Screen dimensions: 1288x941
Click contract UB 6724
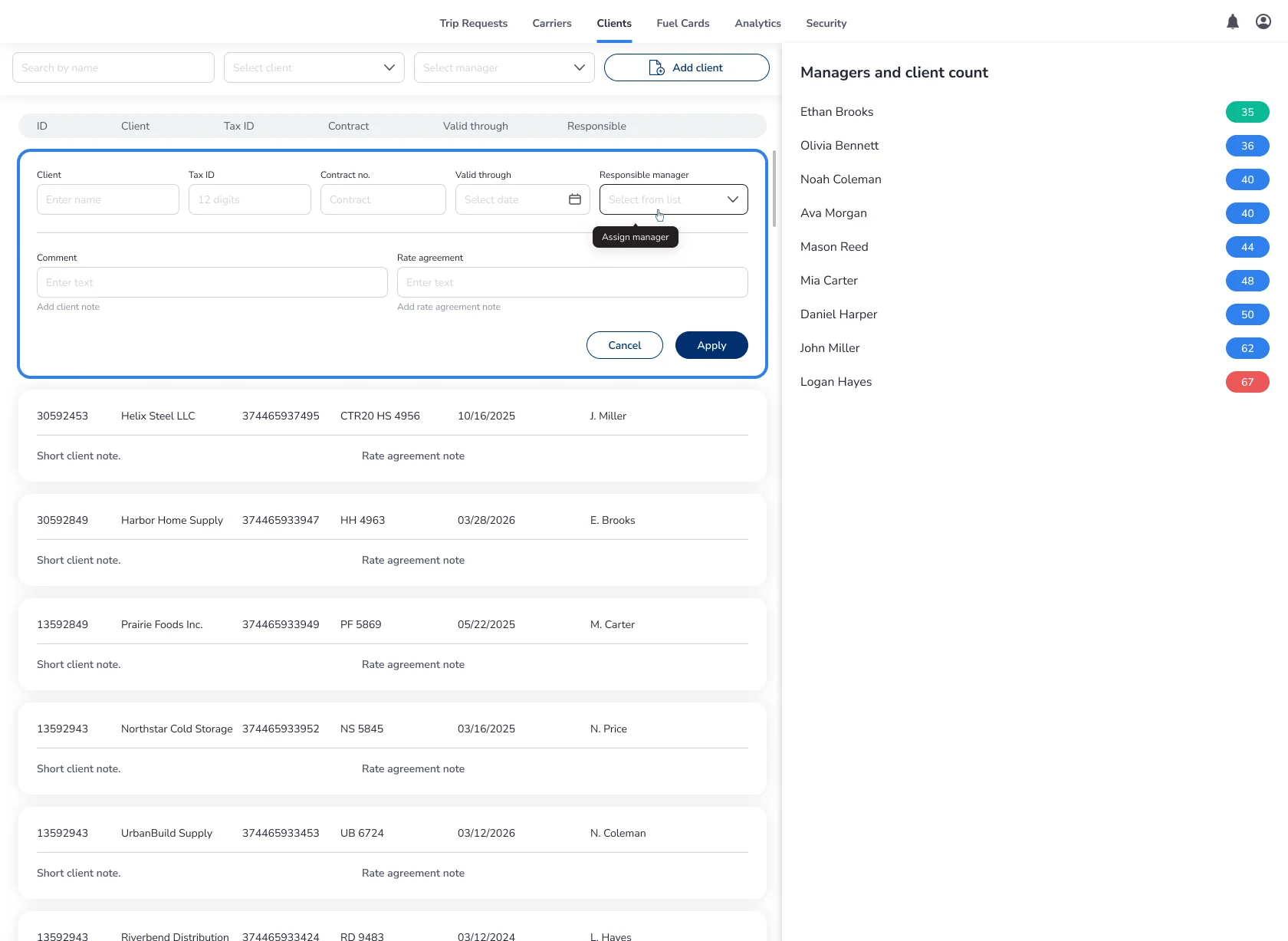[x=362, y=833]
